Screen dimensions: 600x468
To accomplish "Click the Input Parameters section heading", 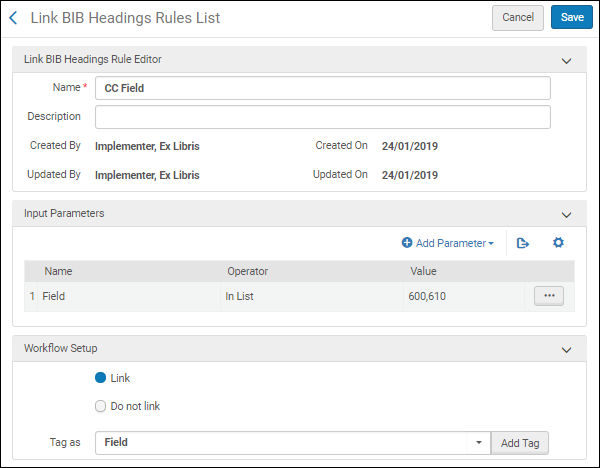I will (64, 213).
